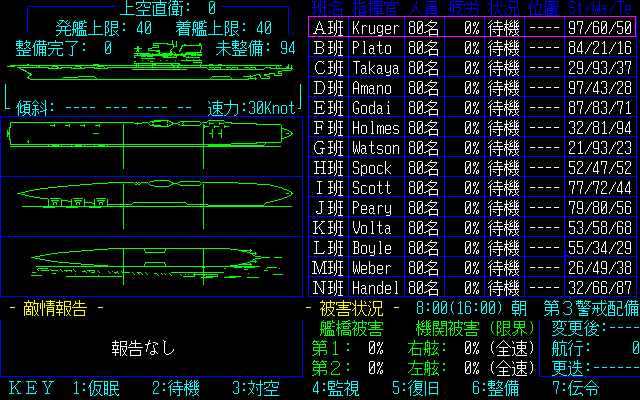This screenshot has width=640, height=400.
Task: Select the A班 Kruger squad row
Action: pyautogui.click(x=472, y=27)
